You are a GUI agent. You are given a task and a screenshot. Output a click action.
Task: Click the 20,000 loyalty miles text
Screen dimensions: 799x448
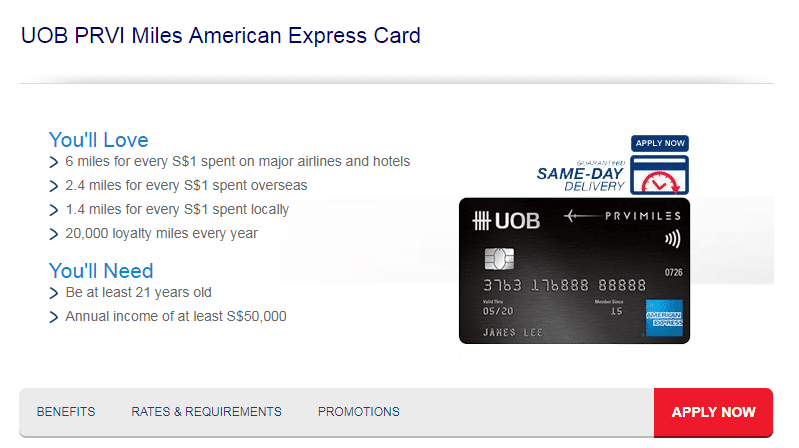click(161, 234)
